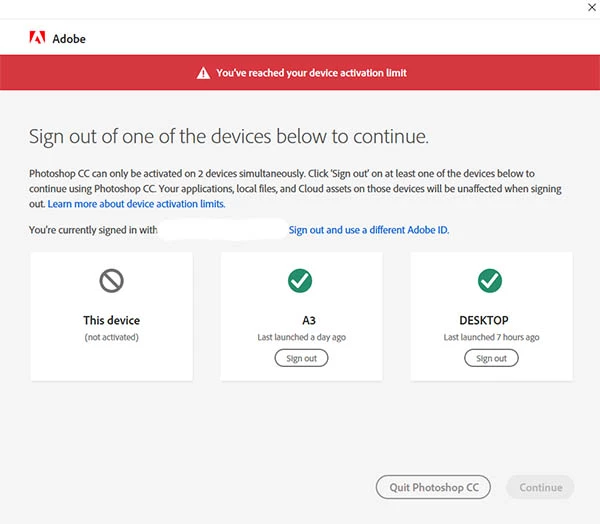The width and height of the screenshot is (600, 524).
Task: Click the green checkmark icon above A3
Action: tap(300, 281)
